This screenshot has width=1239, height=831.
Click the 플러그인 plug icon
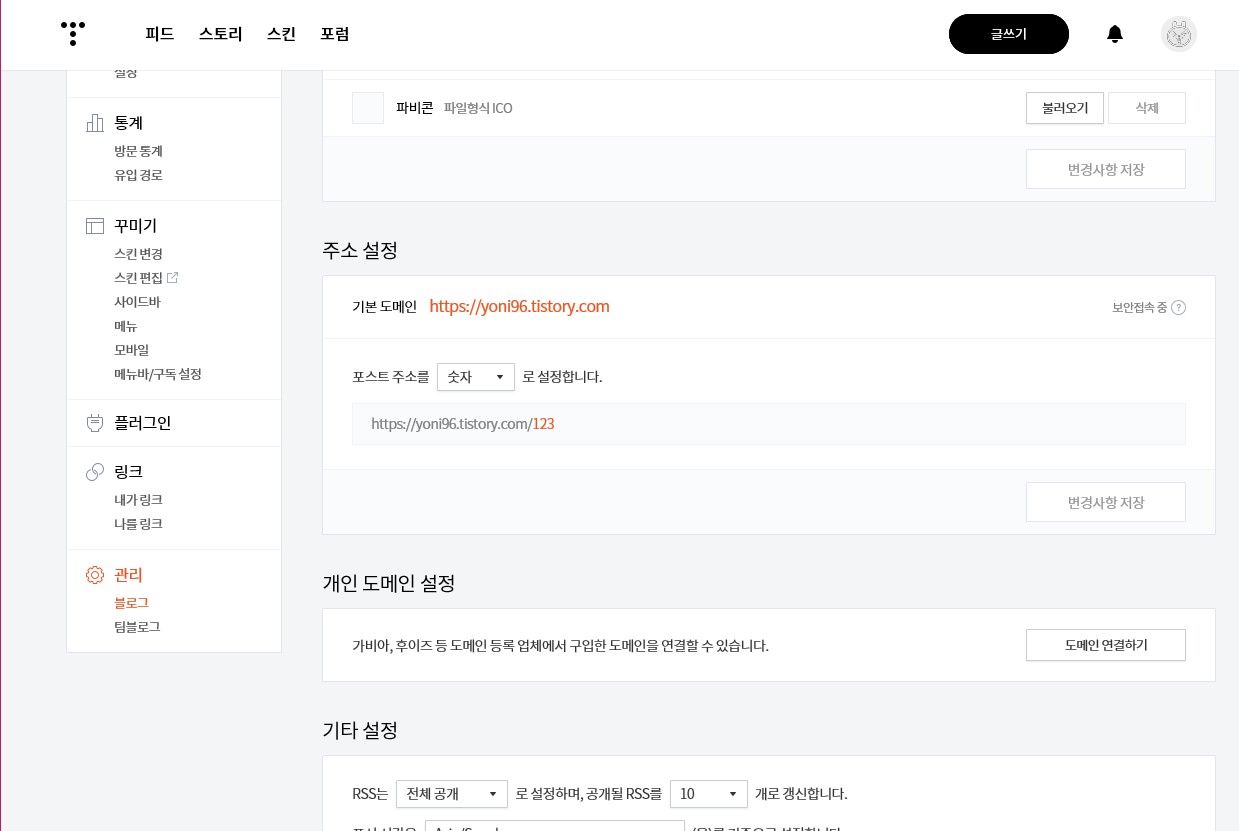point(95,423)
